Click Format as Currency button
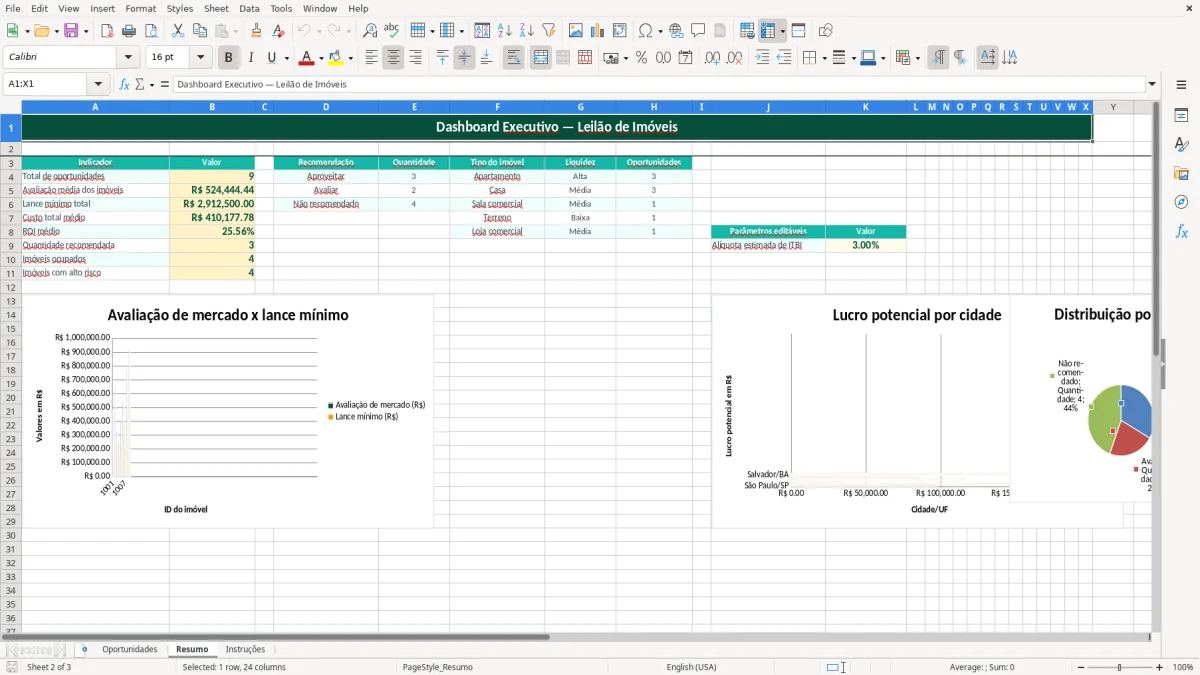This screenshot has height=675, width=1200. tap(611, 58)
